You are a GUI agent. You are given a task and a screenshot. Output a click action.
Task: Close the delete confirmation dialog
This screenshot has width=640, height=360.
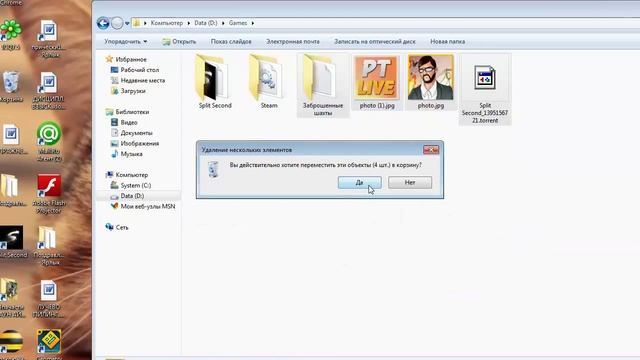431,150
